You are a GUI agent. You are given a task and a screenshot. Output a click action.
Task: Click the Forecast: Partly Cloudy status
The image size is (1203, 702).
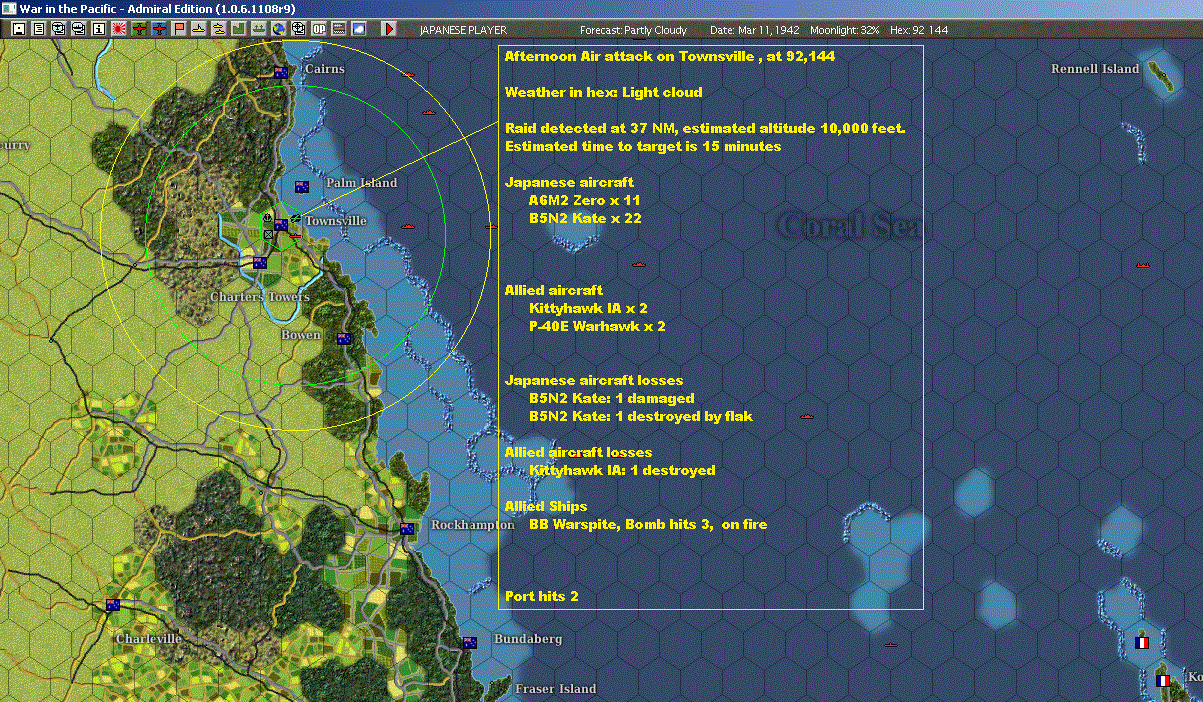(x=634, y=30)
